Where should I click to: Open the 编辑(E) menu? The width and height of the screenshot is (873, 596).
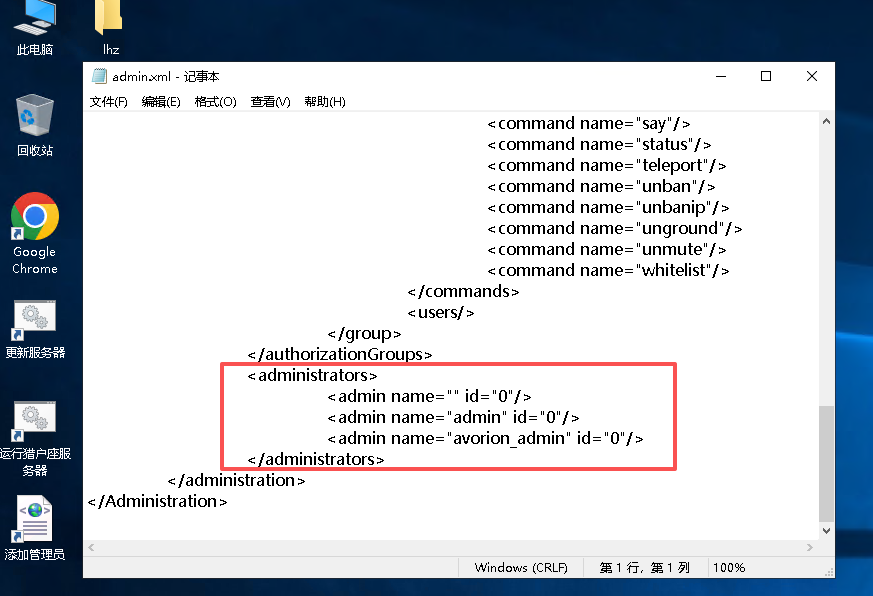click(x=161, y=102)
